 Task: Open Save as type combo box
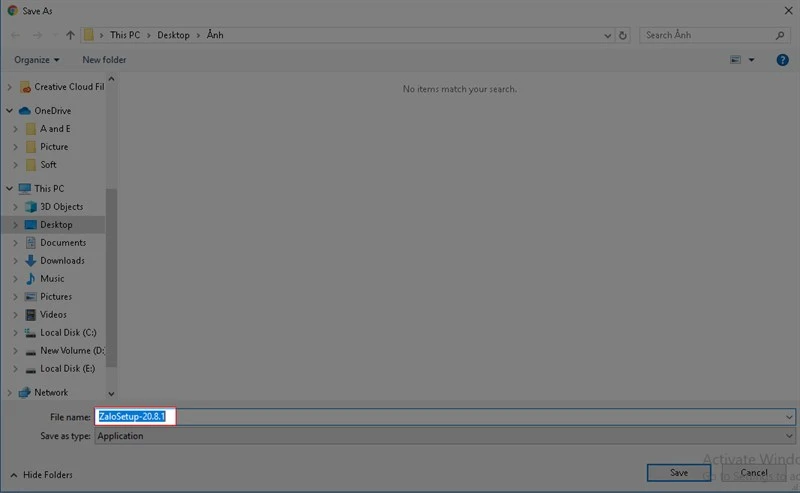445,436
